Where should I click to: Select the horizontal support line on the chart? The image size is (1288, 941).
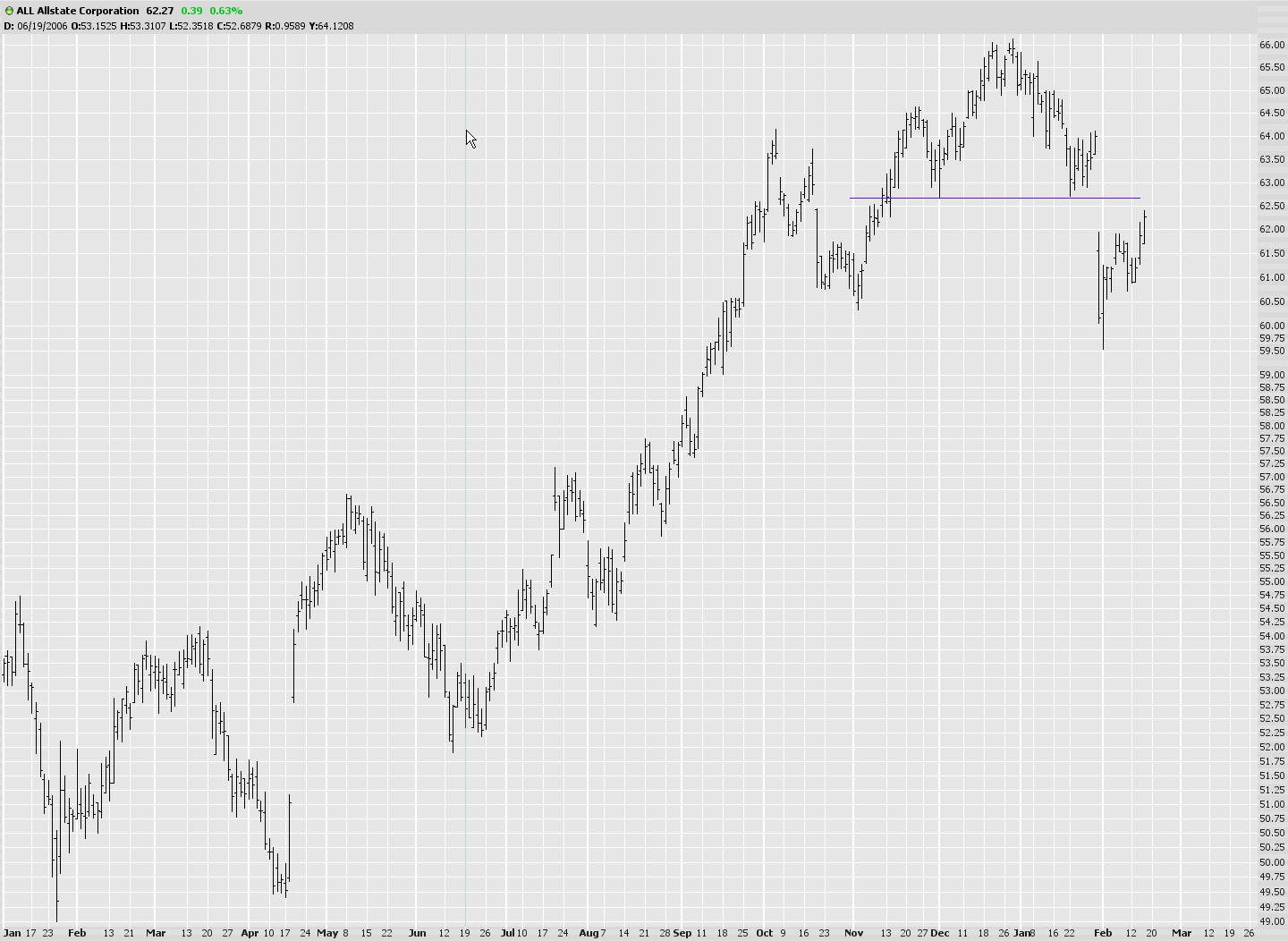click(x=995, y=198)
